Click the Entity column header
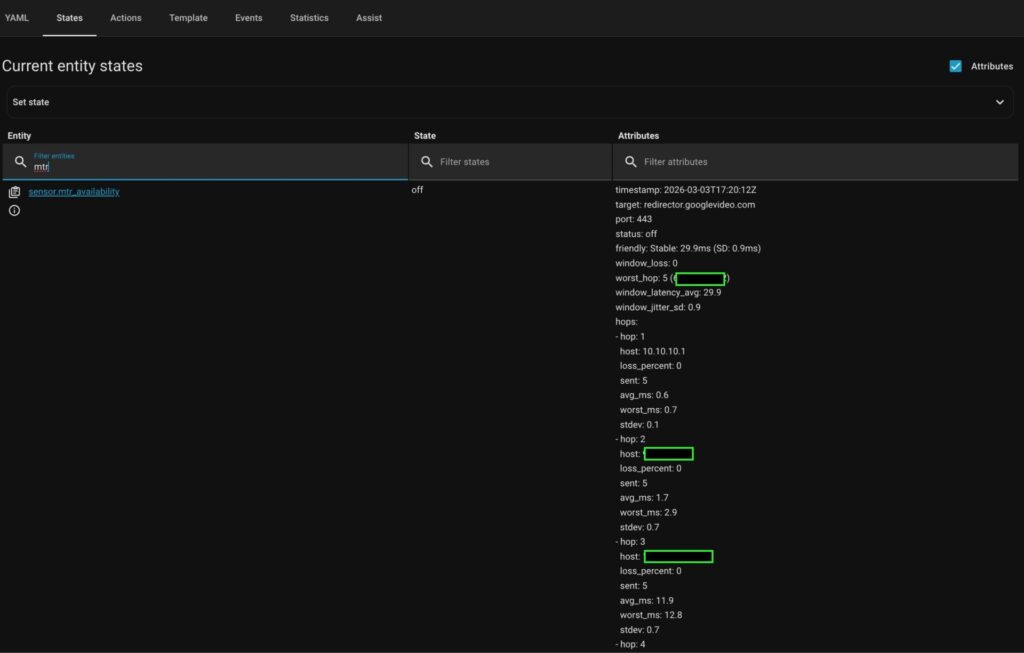Screen dimensions: 1024x653 click(x=20, y=136)
